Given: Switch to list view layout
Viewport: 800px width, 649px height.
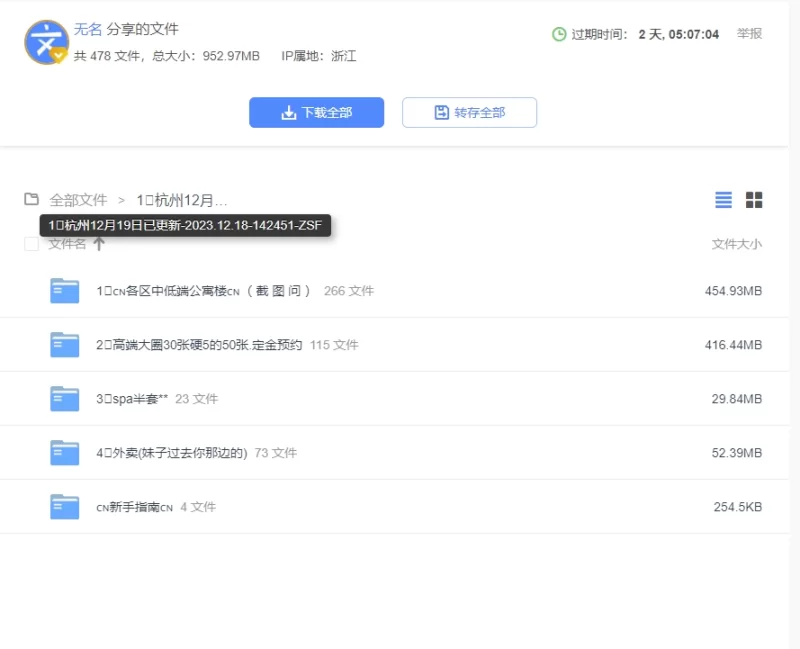Looking at the screenshot, I should 723,200.
